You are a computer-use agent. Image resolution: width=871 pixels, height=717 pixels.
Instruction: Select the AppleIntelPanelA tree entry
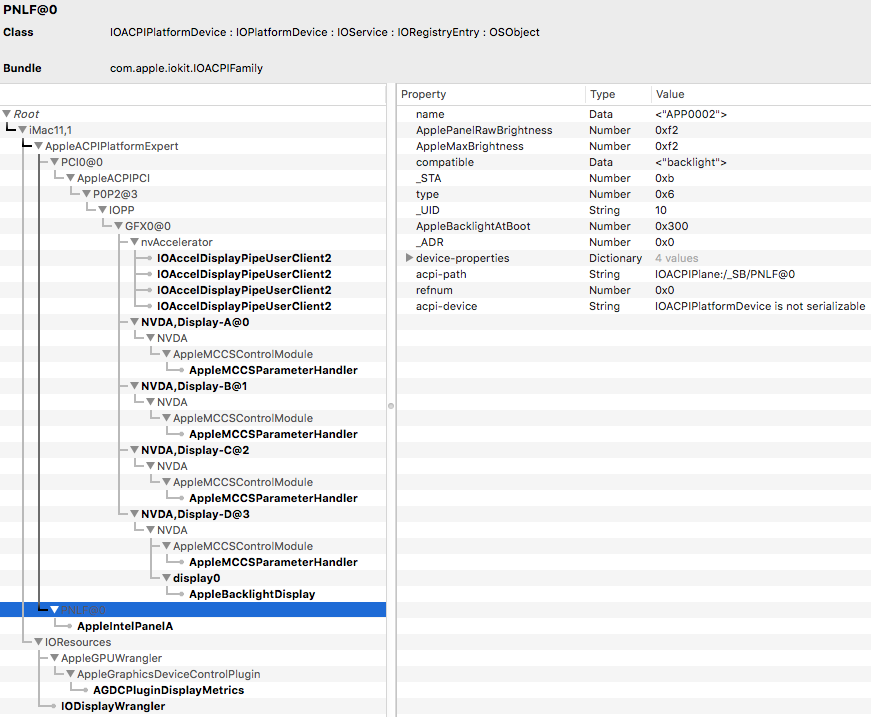click(x=125, y=626)
